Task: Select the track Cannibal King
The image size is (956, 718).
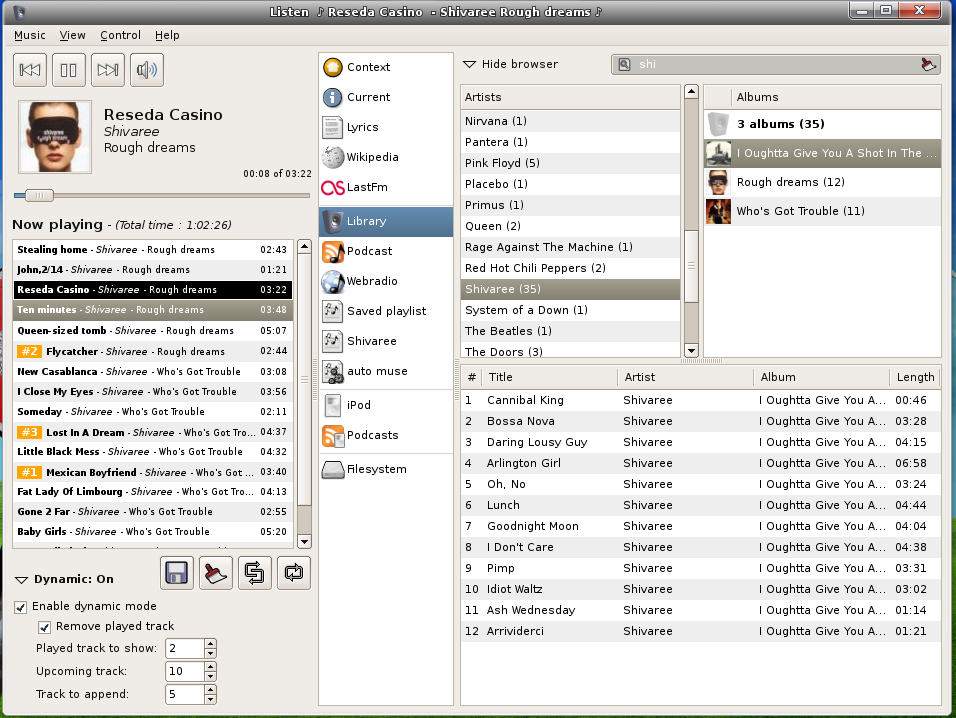Action: point(701,400)
